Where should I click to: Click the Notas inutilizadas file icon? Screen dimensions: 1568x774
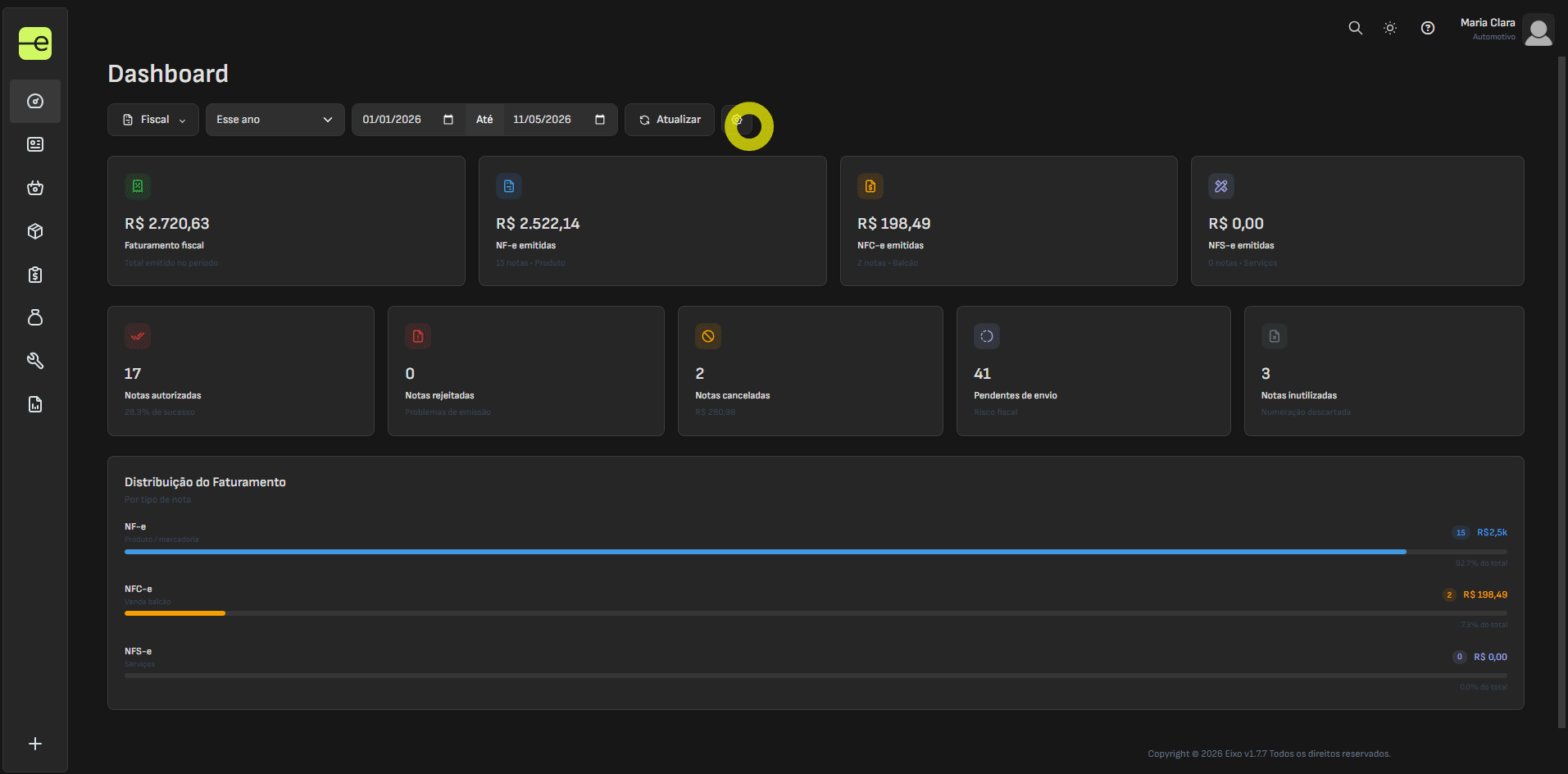tap(1275, 336)
